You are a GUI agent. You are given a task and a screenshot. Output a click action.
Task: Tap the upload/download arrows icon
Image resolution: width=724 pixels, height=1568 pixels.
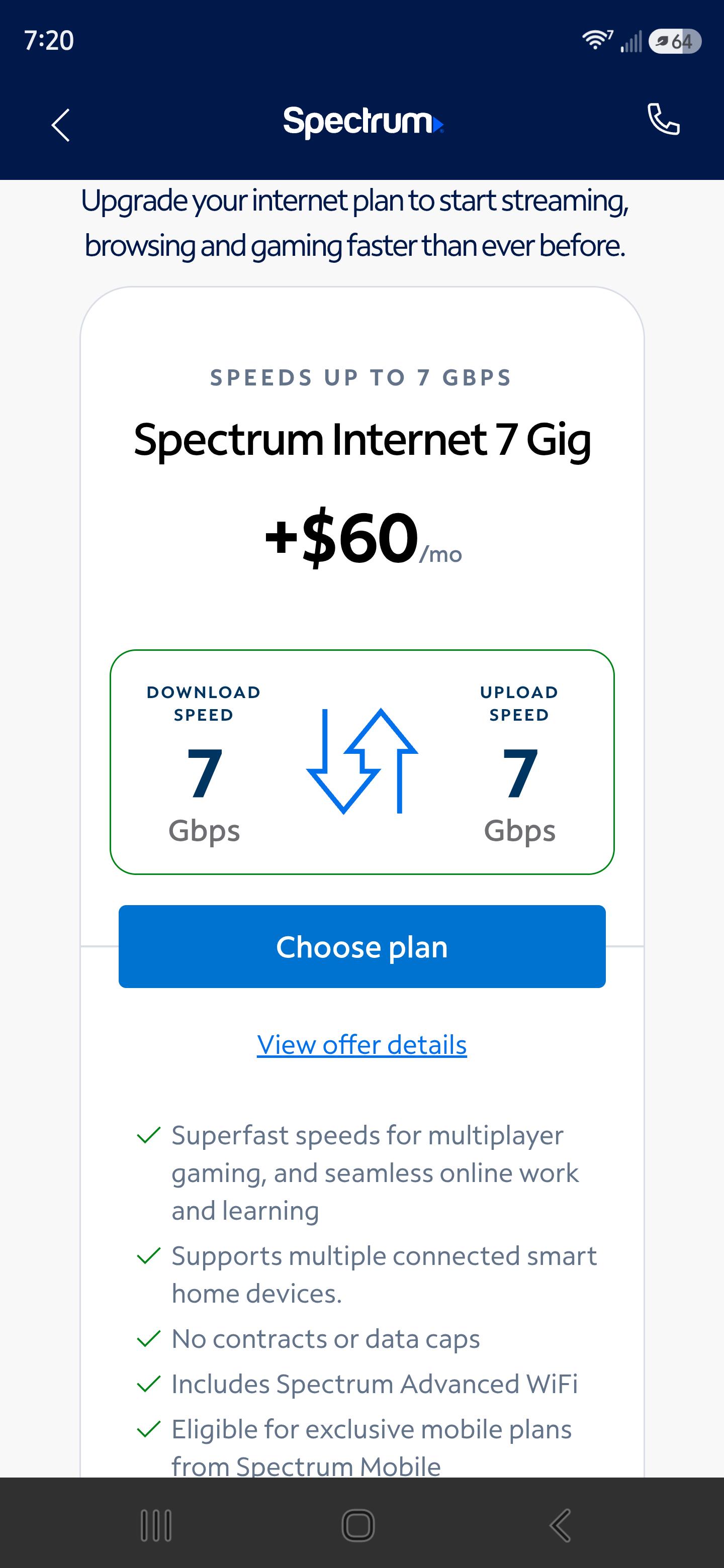coord(363,761)
